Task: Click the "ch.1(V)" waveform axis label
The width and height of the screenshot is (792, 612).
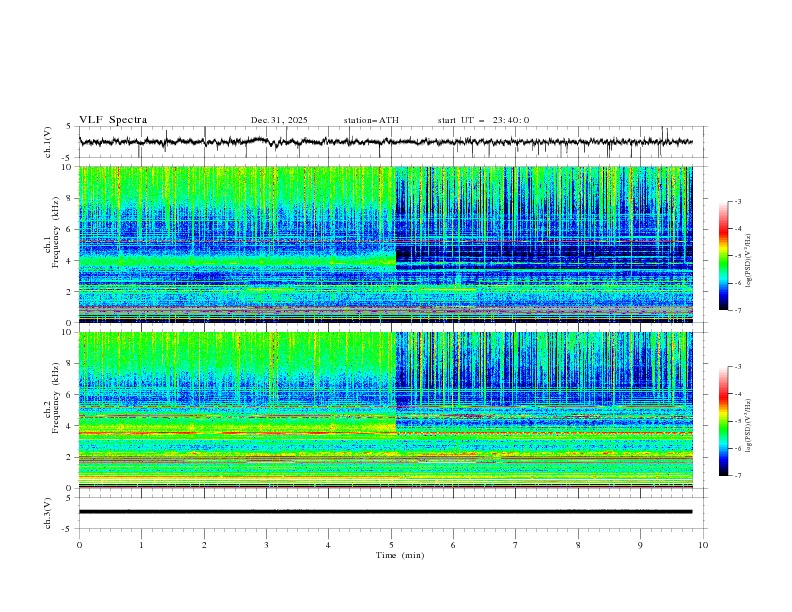Action: pyautogui.click(x=47, y=142)
